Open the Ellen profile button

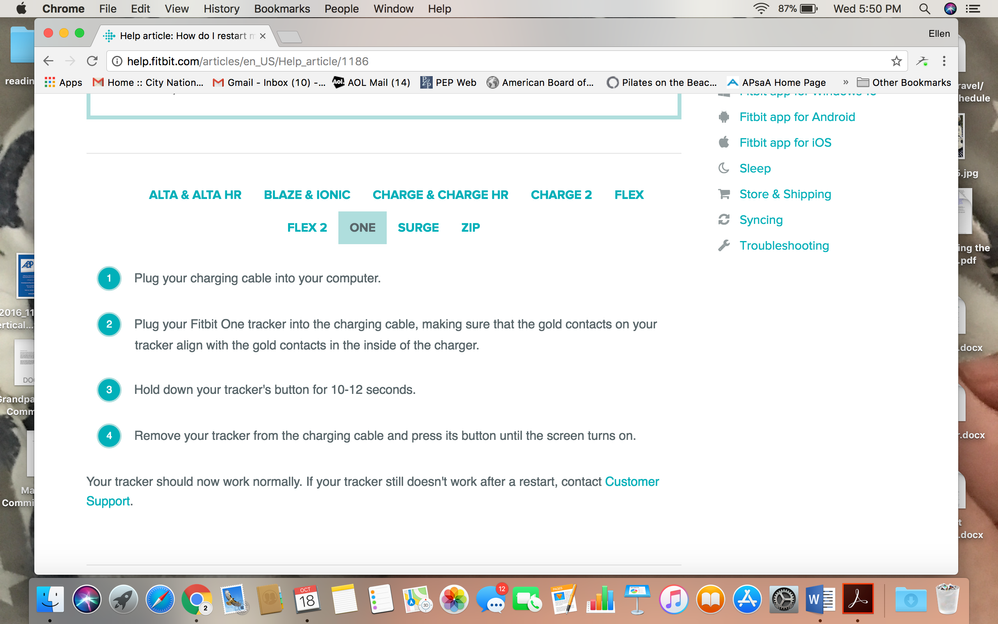click(x=939, y=33)
